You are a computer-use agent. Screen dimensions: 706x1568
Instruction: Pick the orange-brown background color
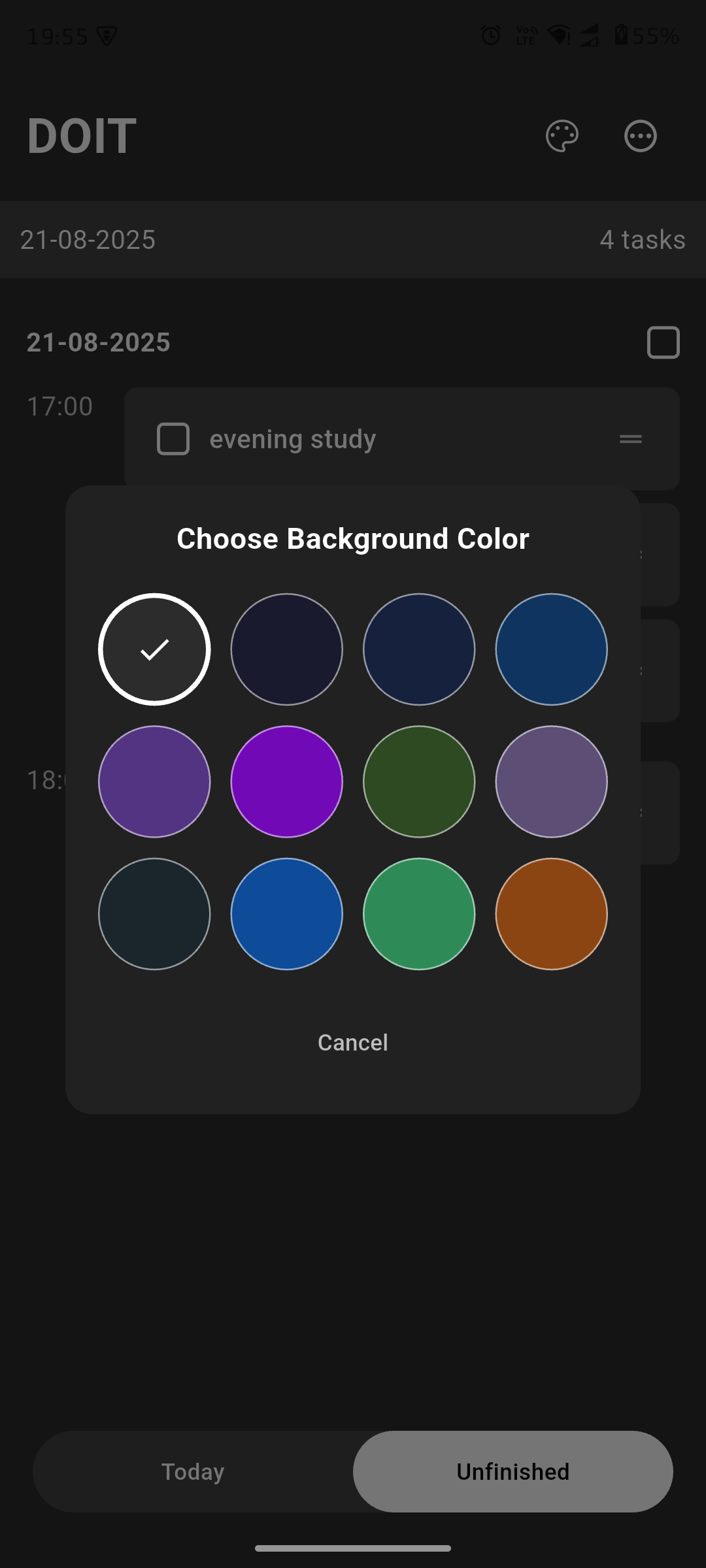click(x=551, y=914)
